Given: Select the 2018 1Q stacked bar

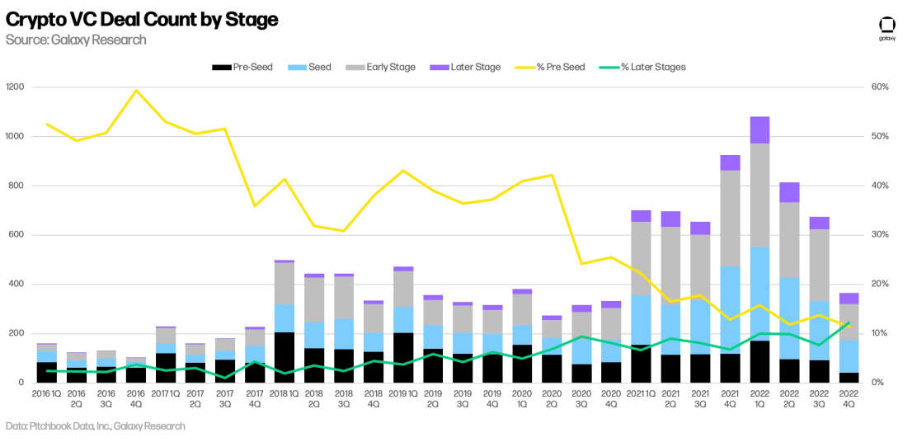Looking at the screenshot, I should click(284, 322).
